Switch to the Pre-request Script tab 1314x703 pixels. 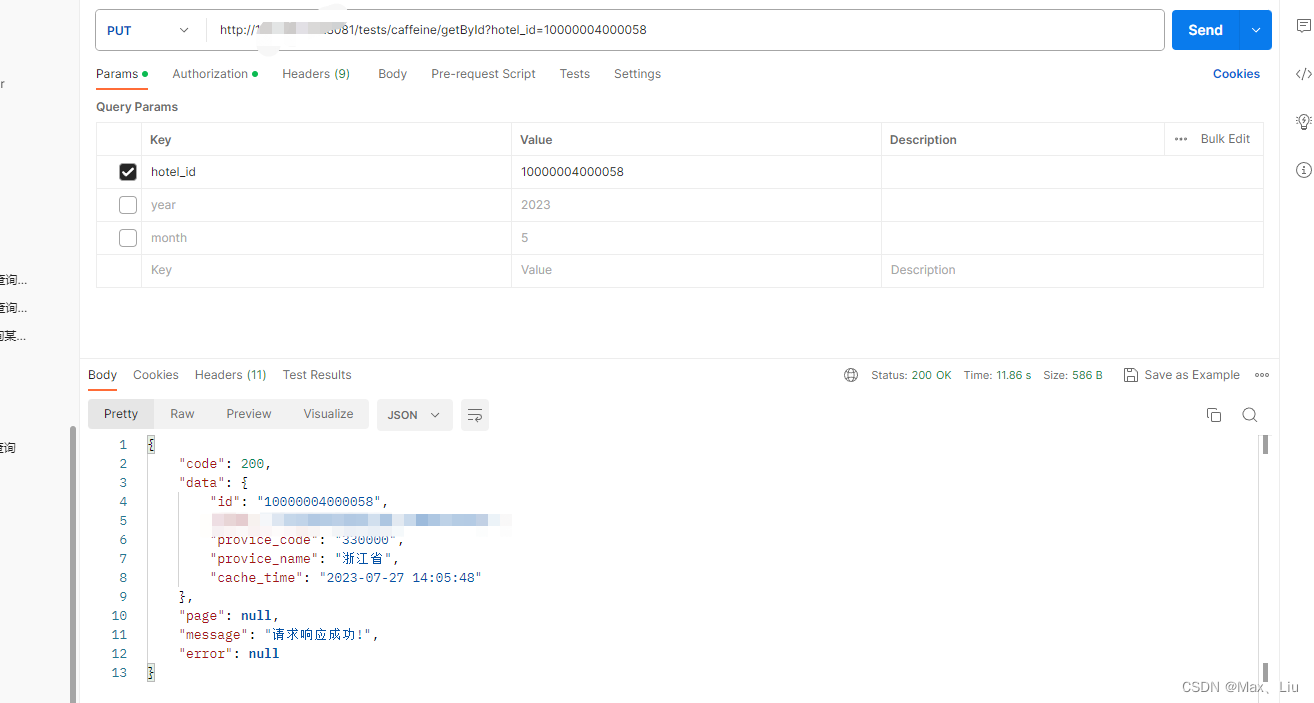(483, 73)
